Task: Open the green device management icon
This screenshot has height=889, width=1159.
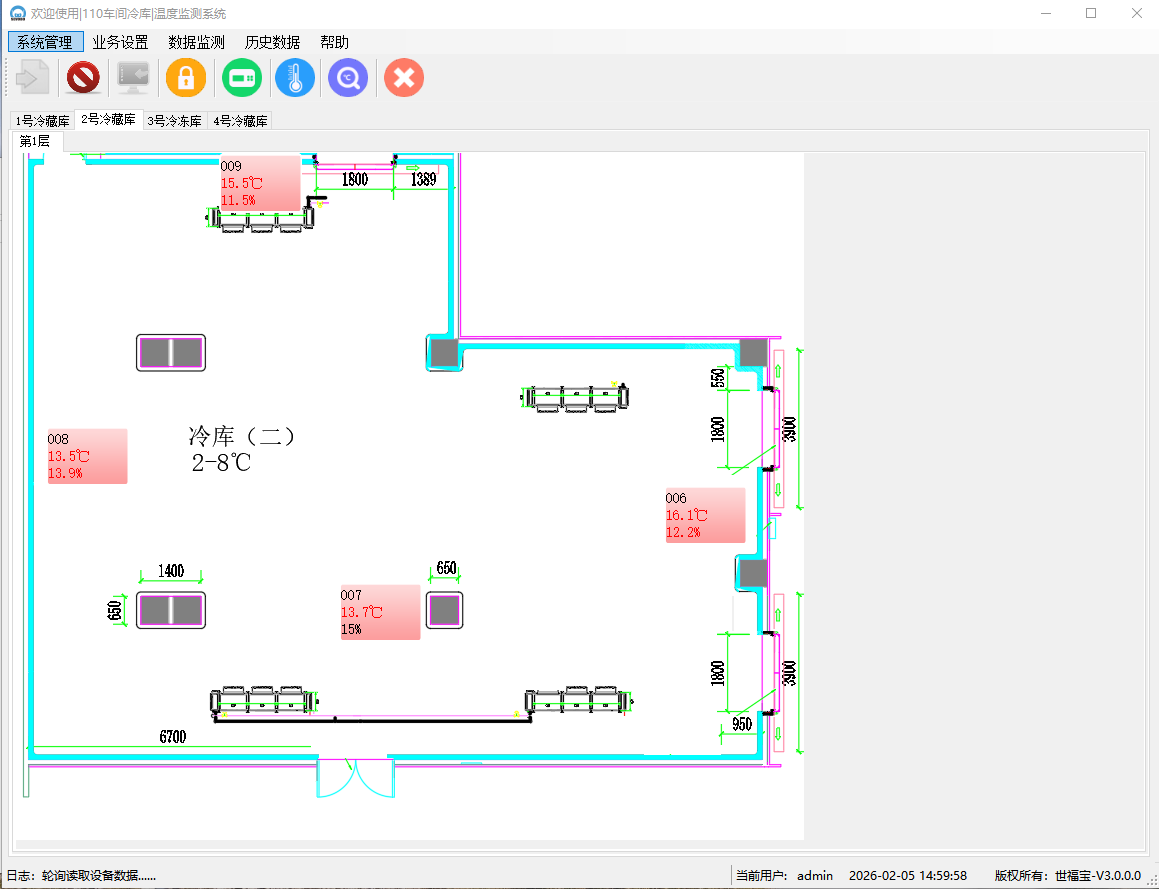Action: point(241,77)
